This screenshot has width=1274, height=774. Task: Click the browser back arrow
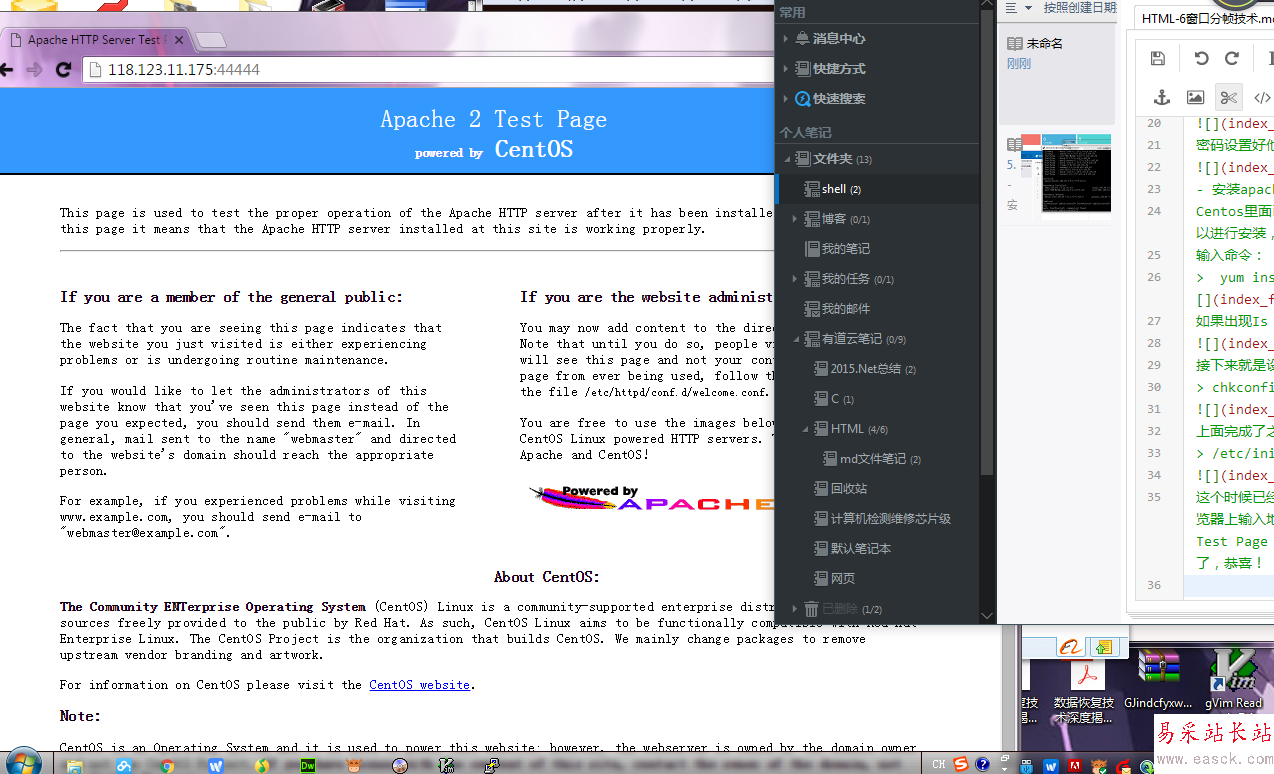[x=6, y=70]
